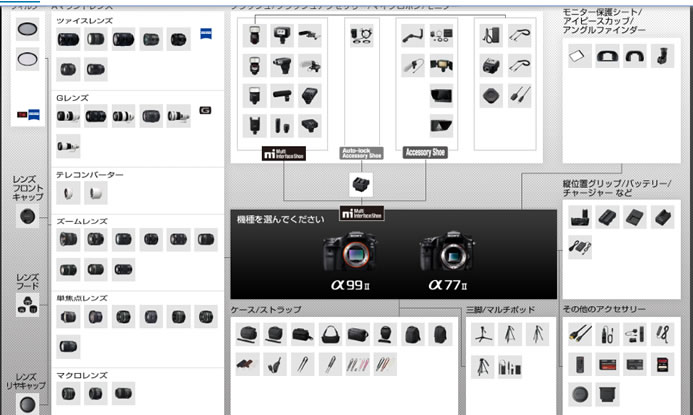Open the remote commander icon in その他のアクセサリー
The height and width of the screenshot is (415, 693).
tap(579, 364)
